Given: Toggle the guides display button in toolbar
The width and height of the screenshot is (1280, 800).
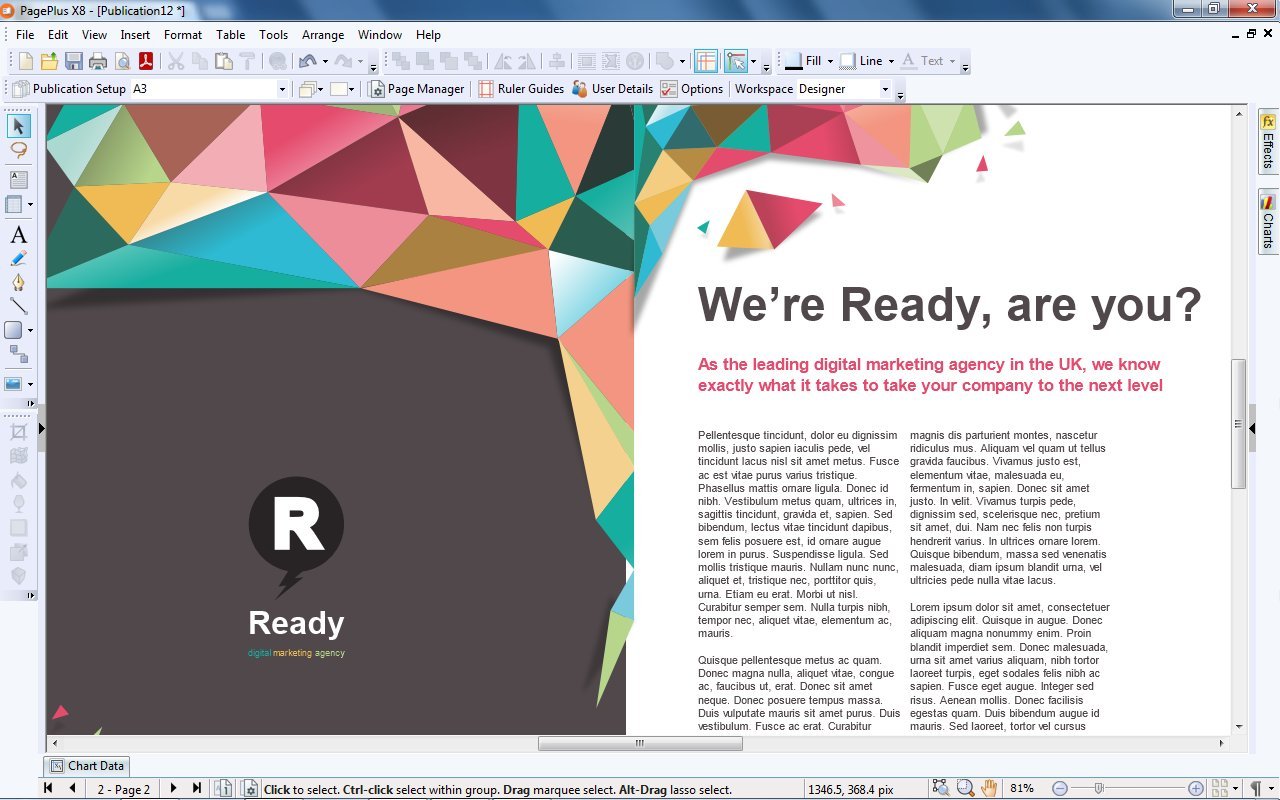Looking at the screenshot, I should coord(706,61).
